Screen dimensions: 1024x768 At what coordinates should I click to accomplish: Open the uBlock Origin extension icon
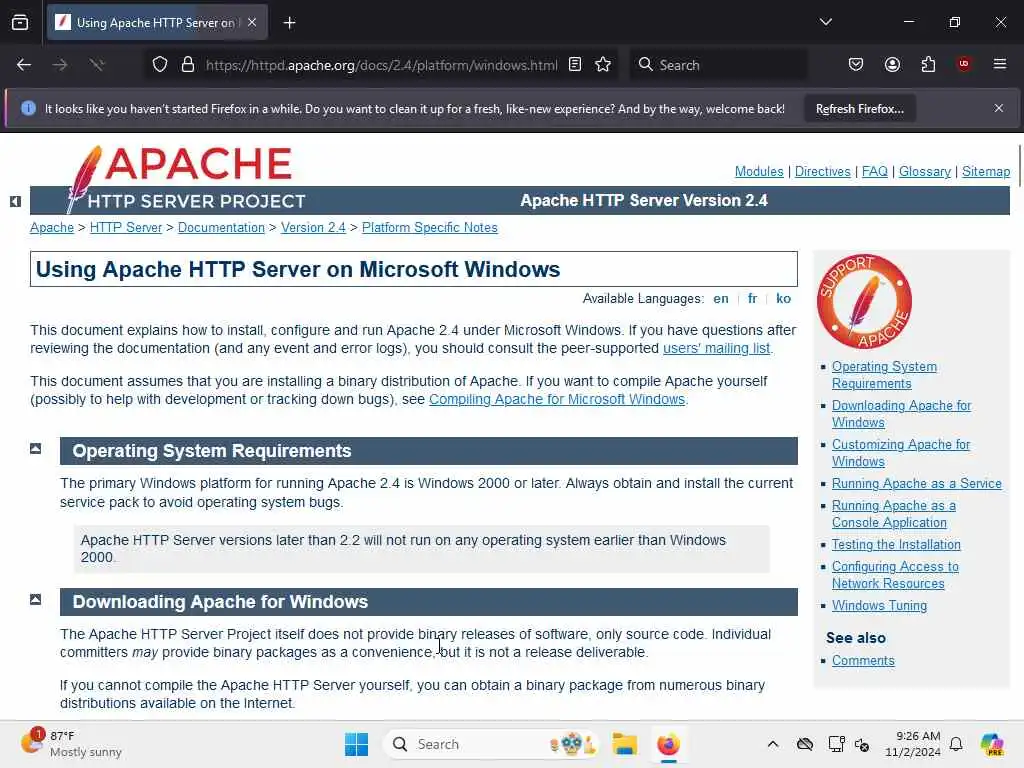click(964, 64)
